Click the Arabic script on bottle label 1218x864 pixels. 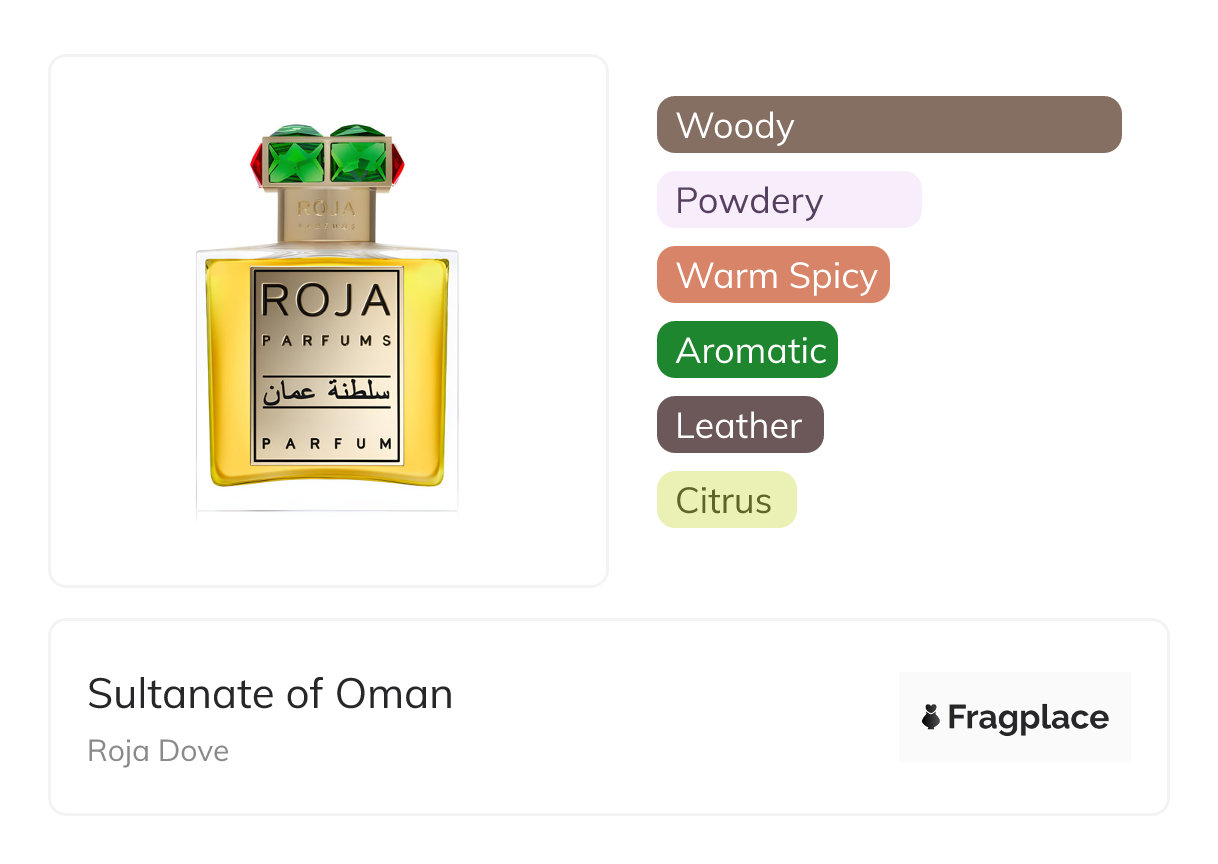(327, 391)
